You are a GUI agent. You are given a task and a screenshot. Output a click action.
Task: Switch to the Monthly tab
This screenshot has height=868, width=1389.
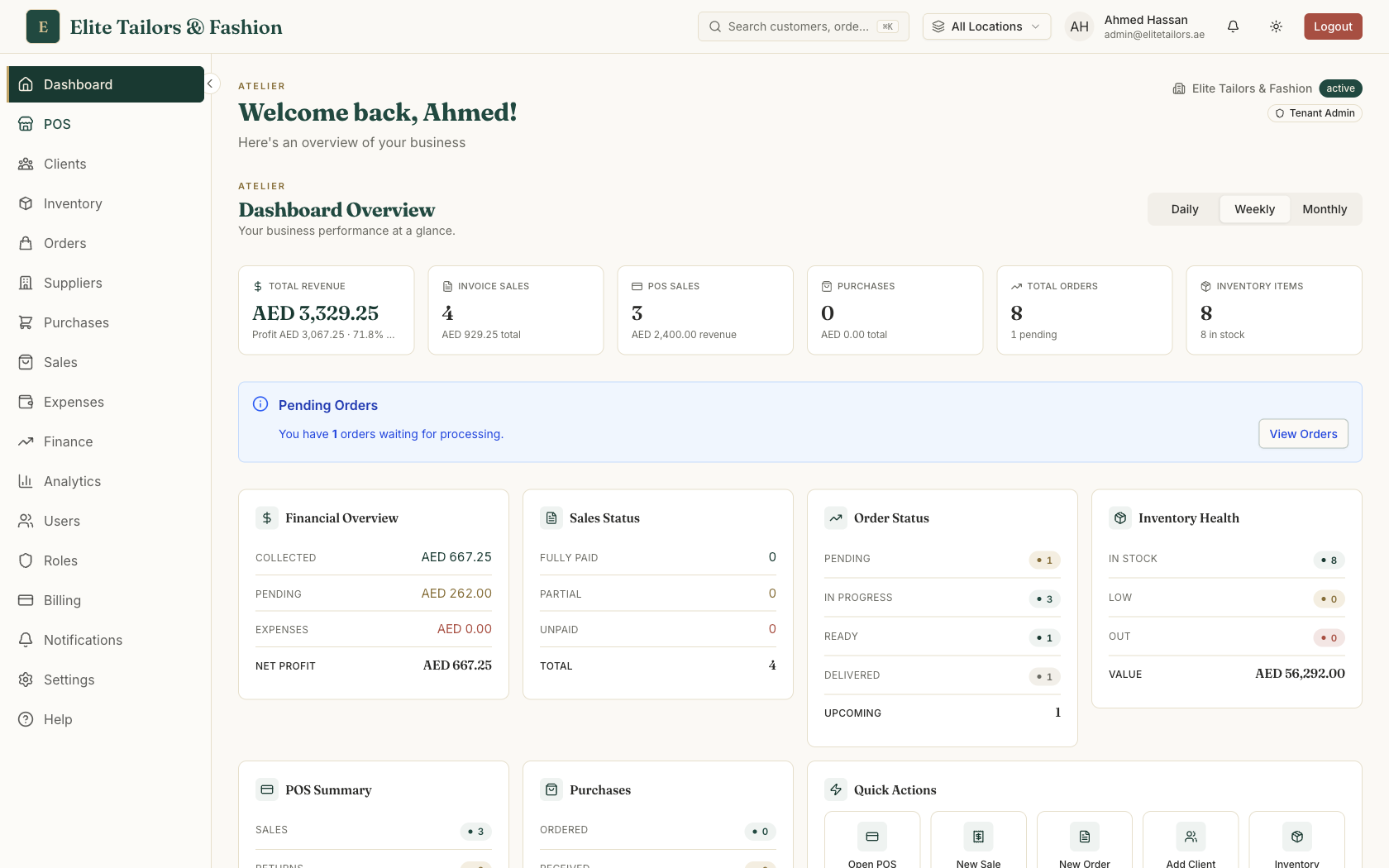click(1325, 209)
